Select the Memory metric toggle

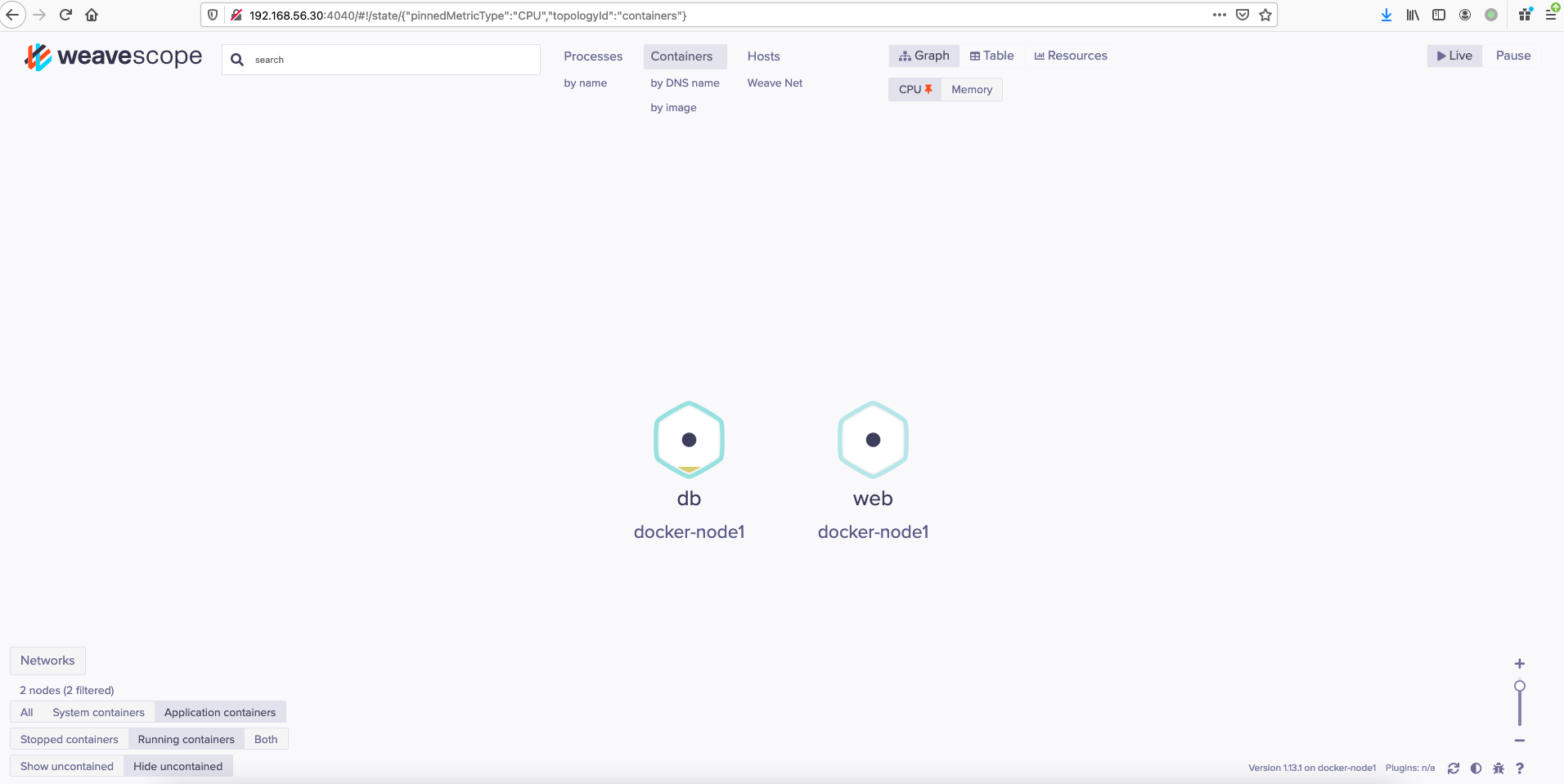tap(972, 89)
